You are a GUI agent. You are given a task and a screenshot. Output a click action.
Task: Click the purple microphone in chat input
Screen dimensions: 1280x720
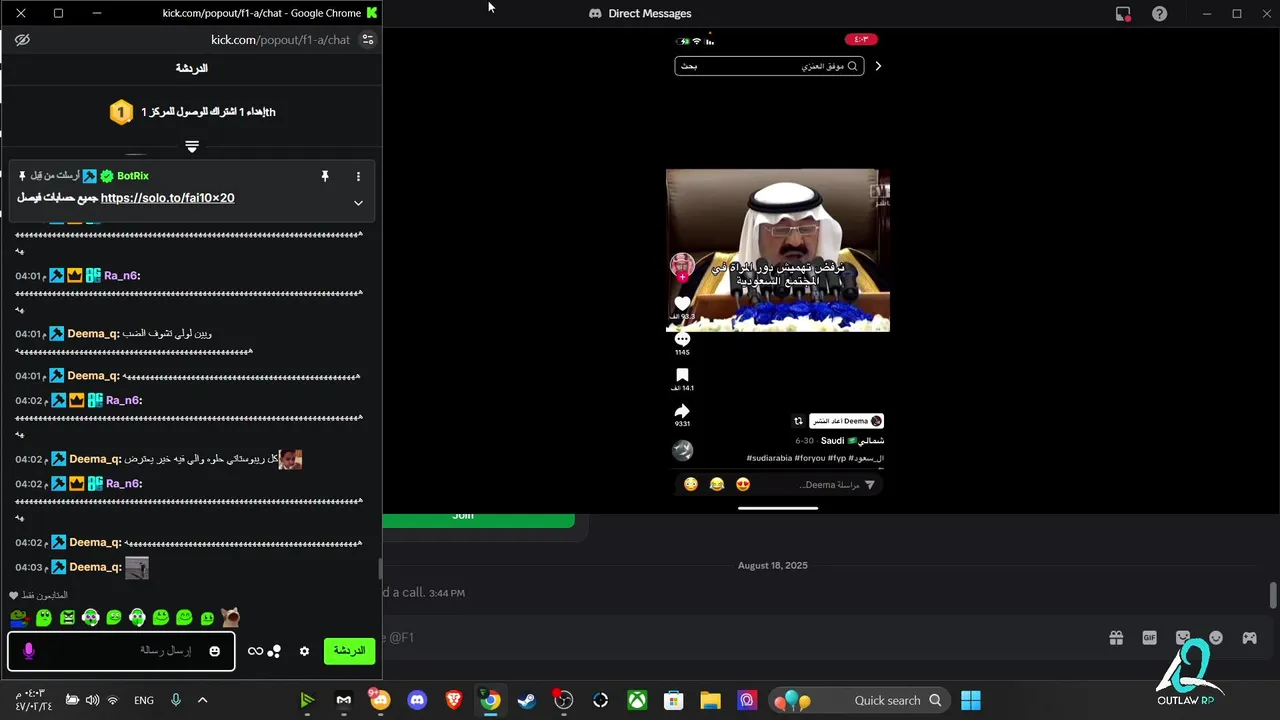coord(28,651)
